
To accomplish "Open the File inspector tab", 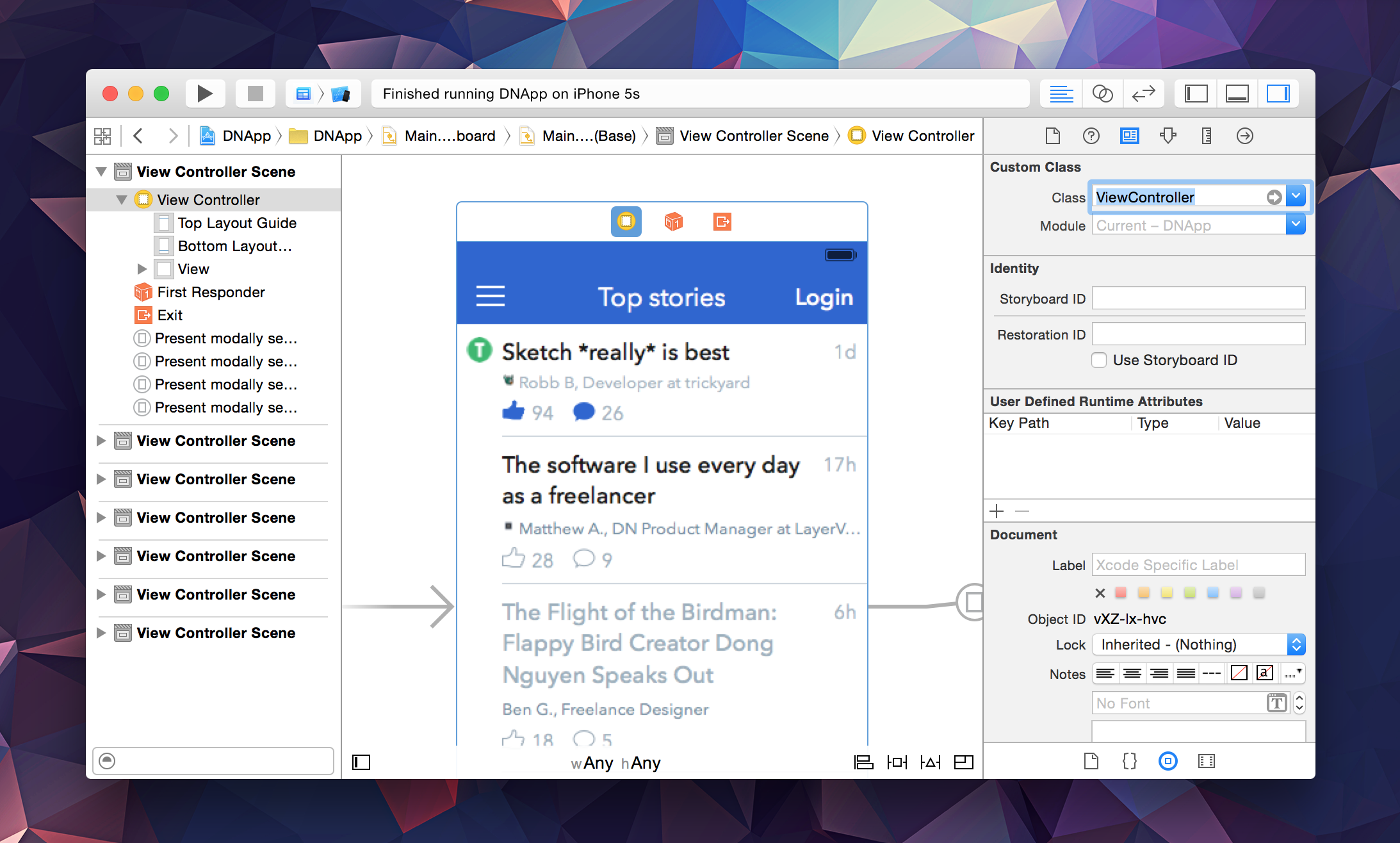I will [1053, 136].
